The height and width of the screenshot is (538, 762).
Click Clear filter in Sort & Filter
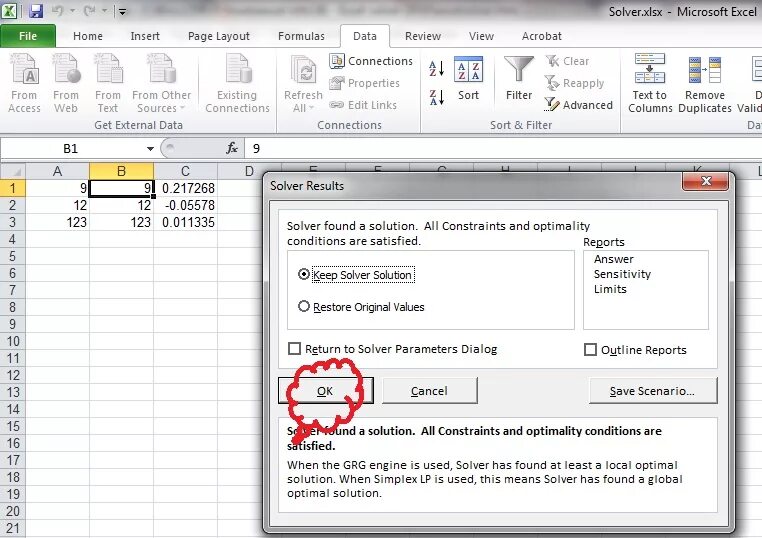568,61
